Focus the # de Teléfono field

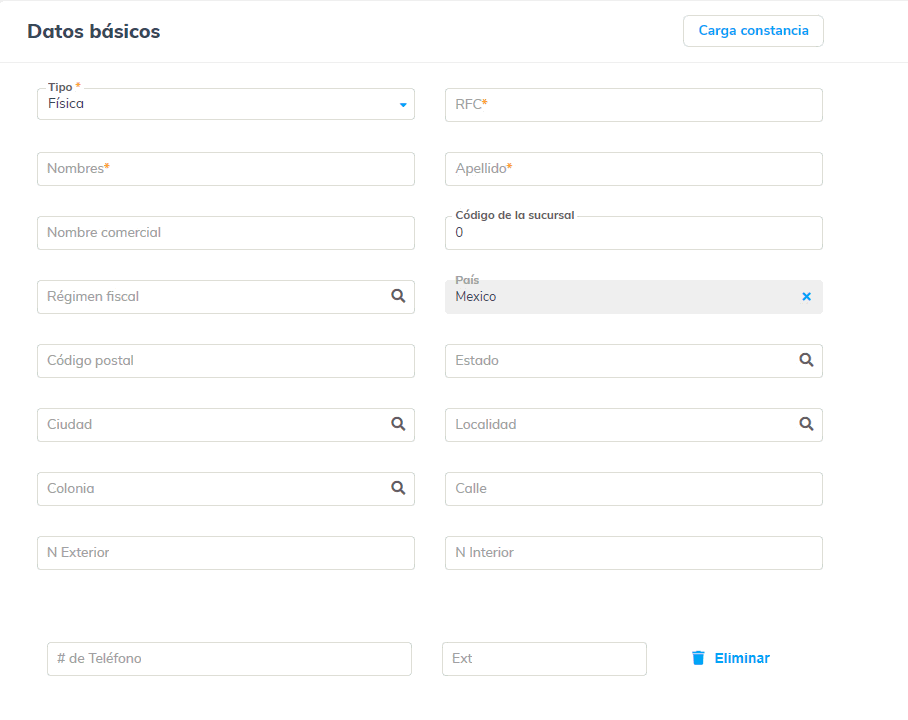(229, 659)
